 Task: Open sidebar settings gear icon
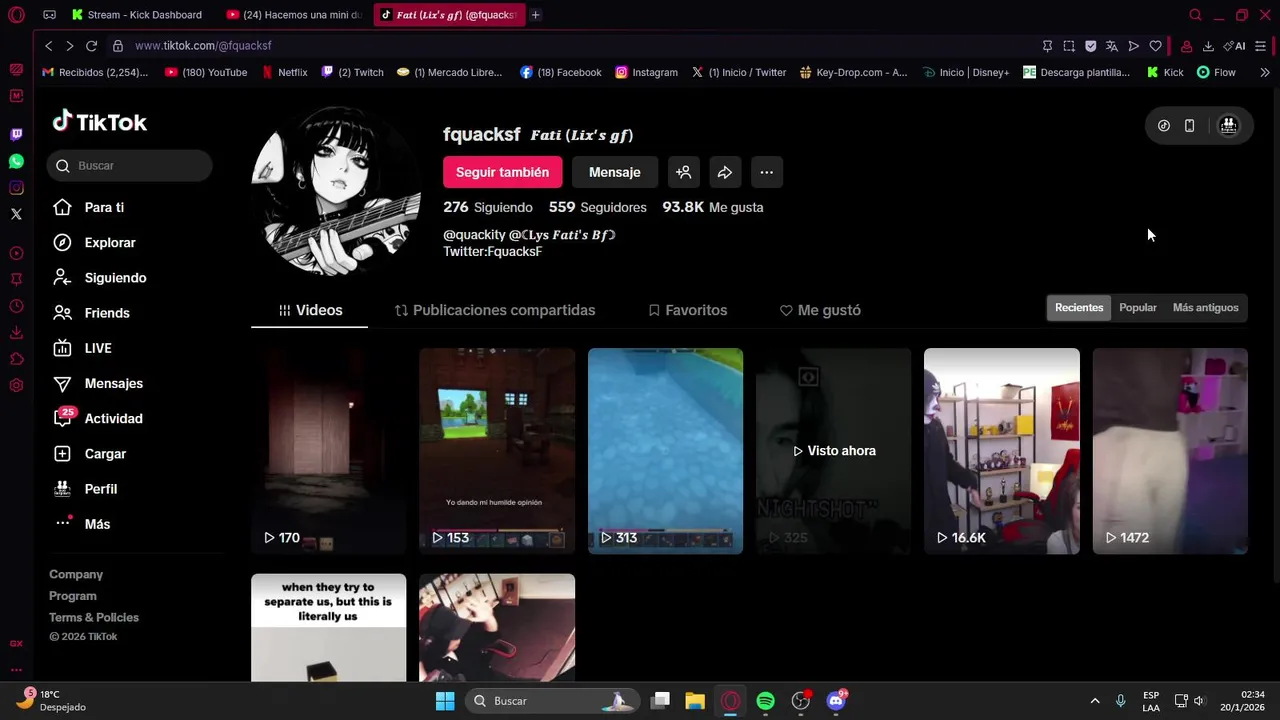pos(16,386)
